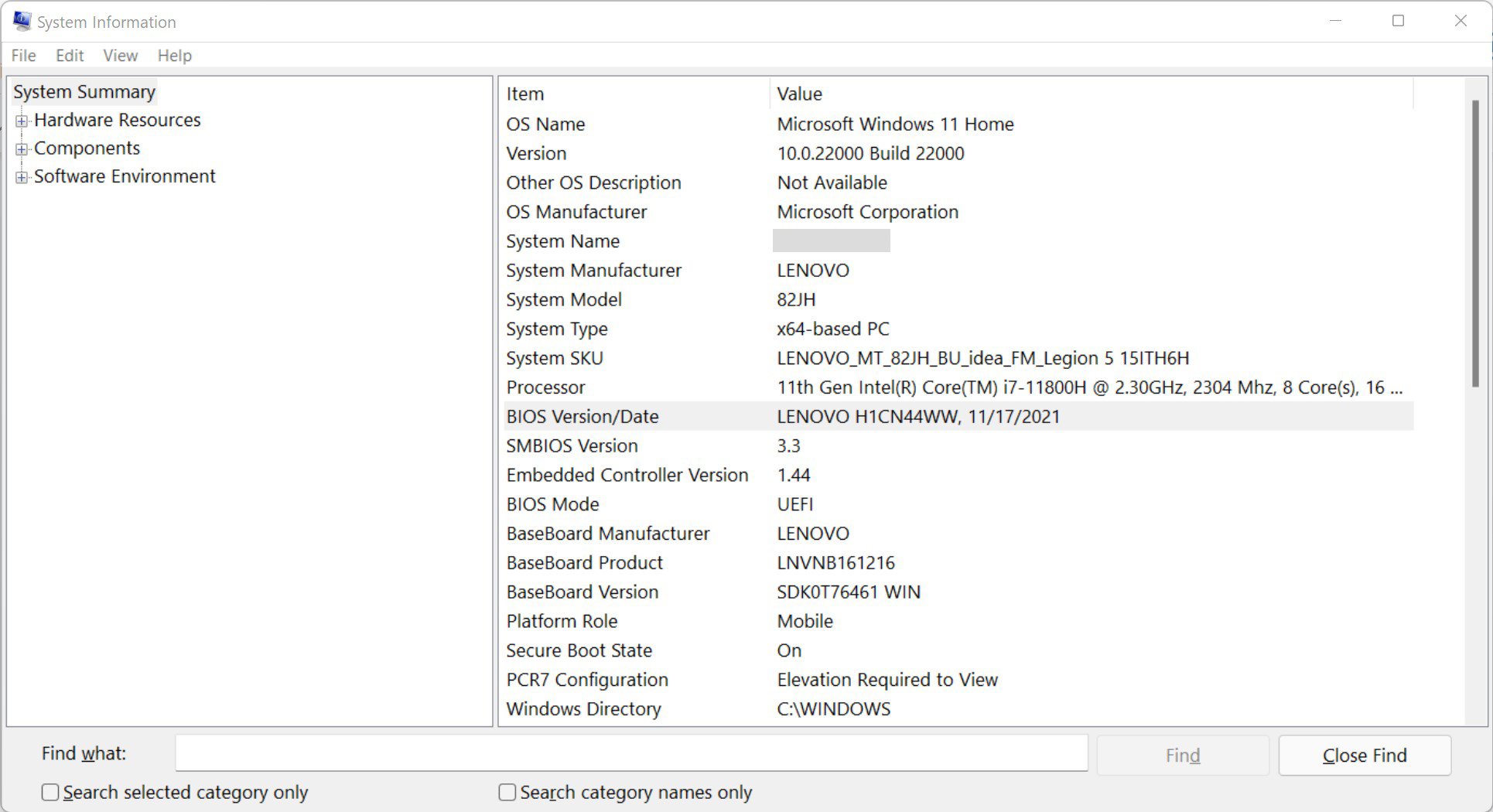The height and width of the screenshot is (812, 1493).
Task: Enable Search selected category only checkbox
Action: click(x=50, y=792)
